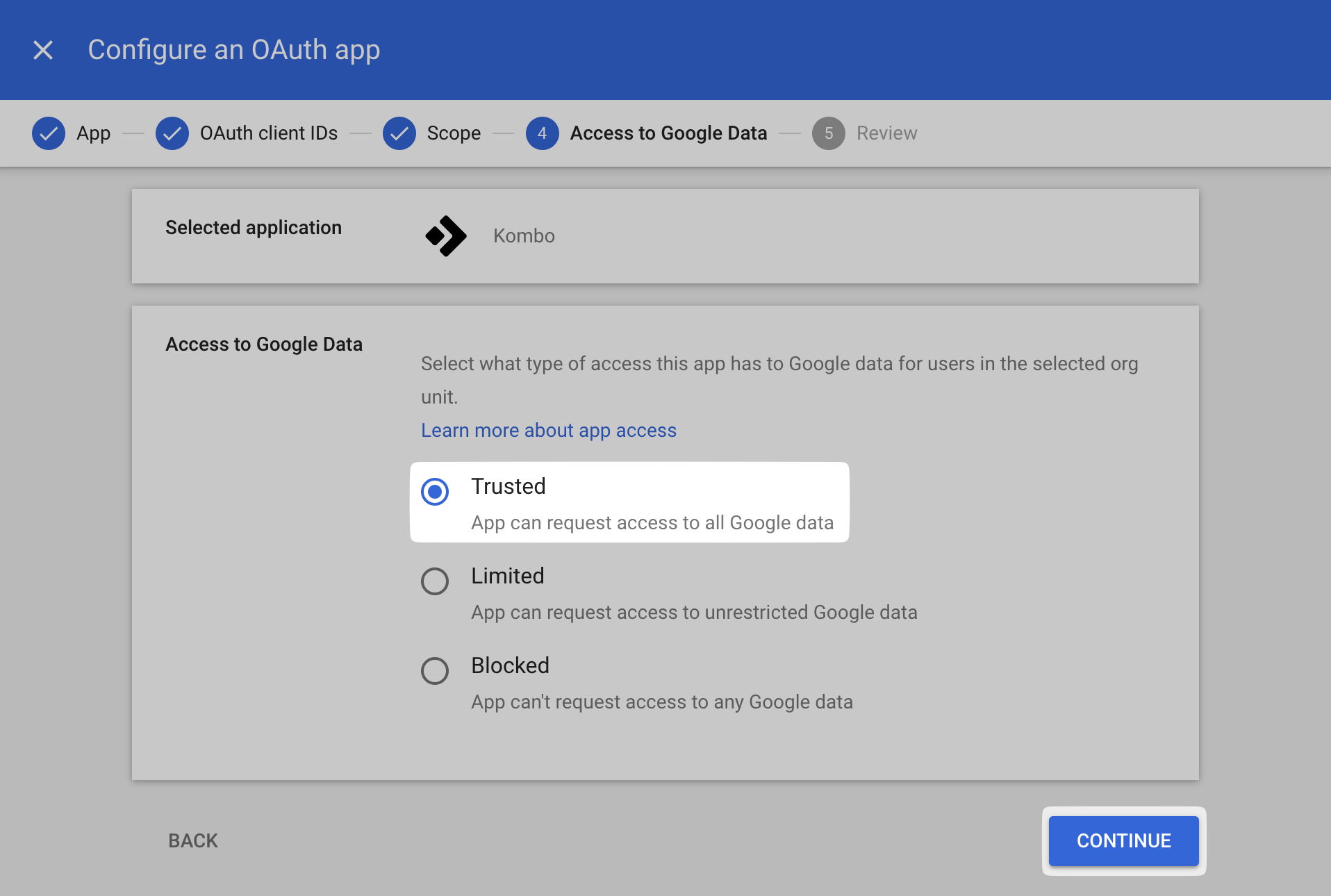The height and width of the screenshot is (896, 1331).
Task: Click Access to Google Data step label
Action: coord(668,133)
